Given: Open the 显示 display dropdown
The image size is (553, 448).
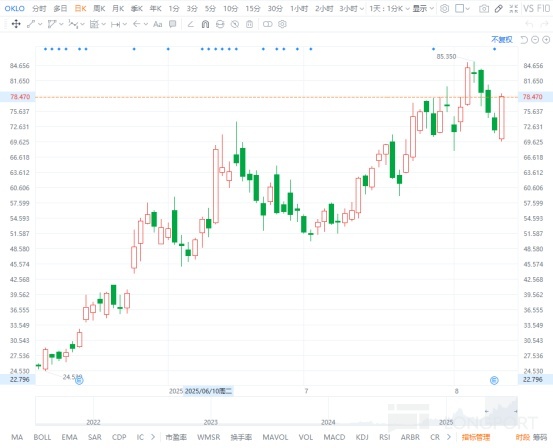Looking at the screenshot, I should 423,8.
